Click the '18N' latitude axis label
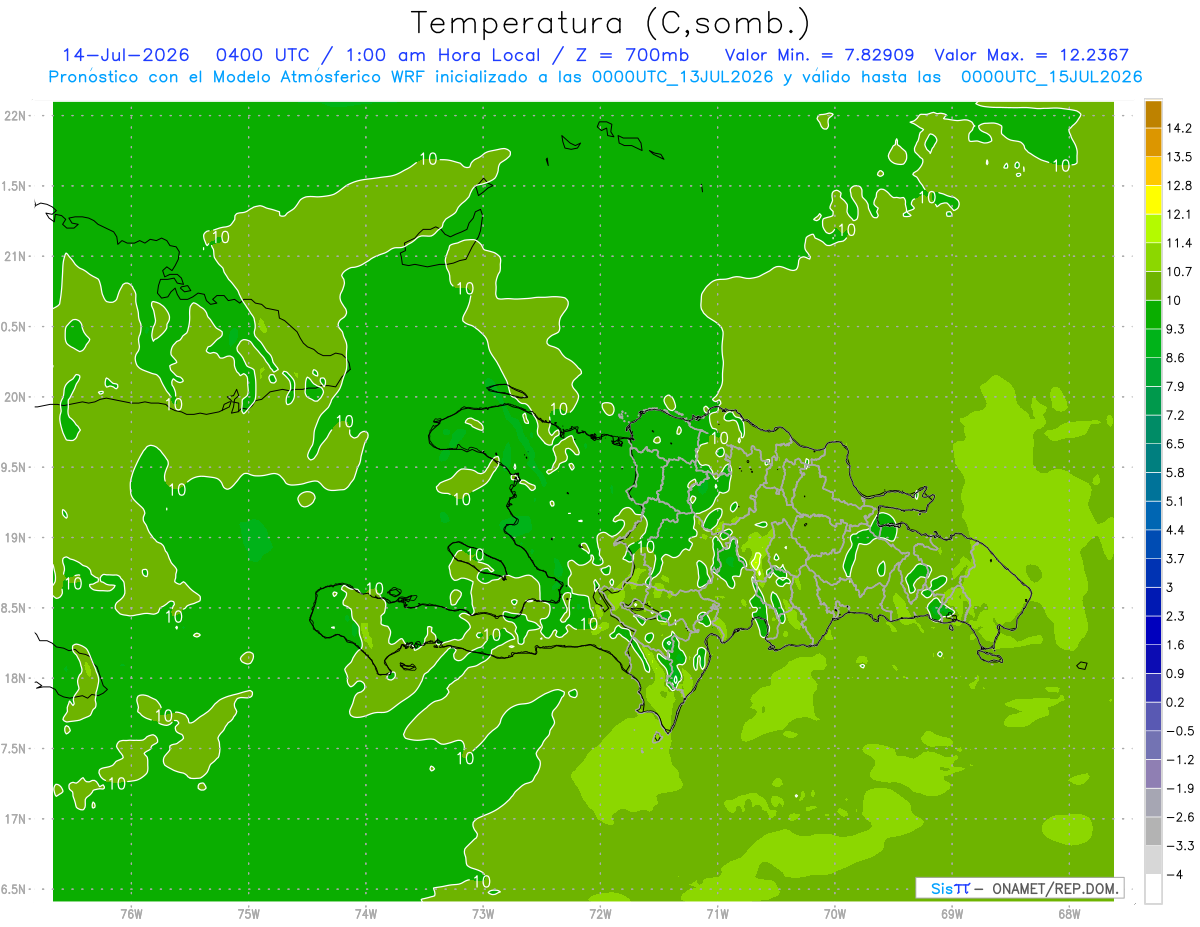 [x=15, y=678]
